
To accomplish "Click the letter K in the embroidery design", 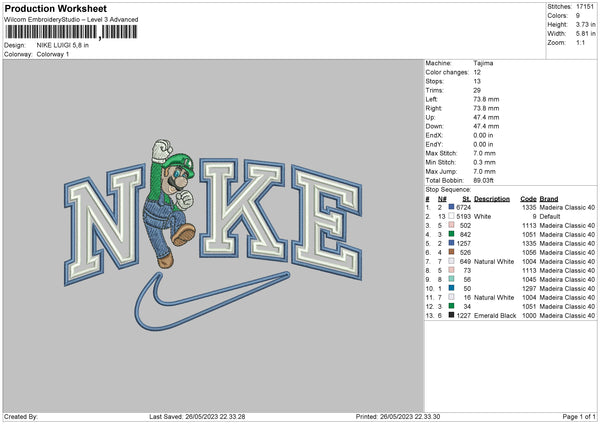I will coord(243,209).
